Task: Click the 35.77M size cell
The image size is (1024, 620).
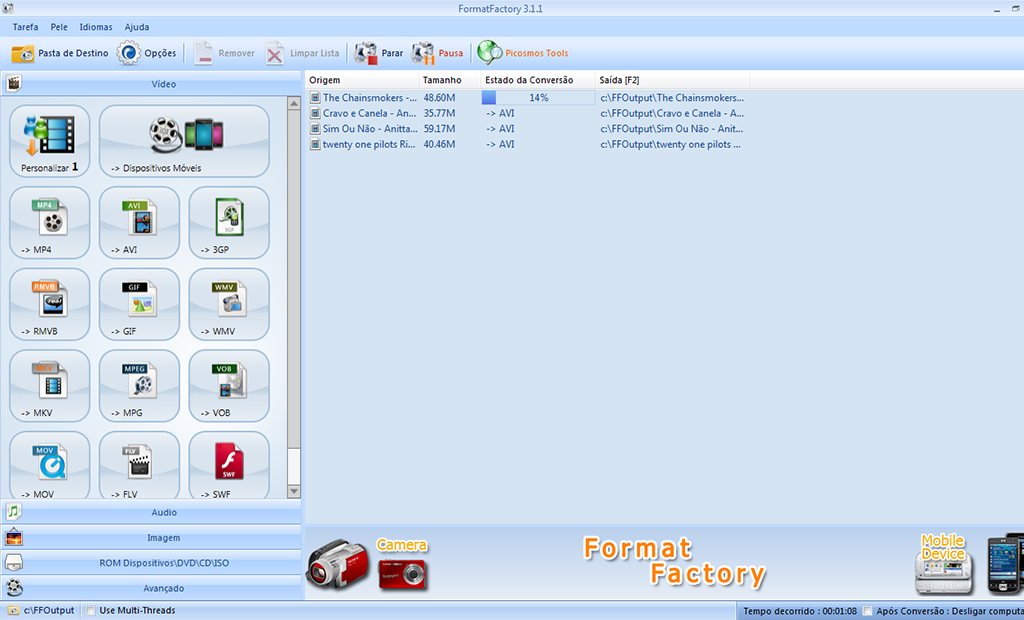Action: [x=440, y=113]
